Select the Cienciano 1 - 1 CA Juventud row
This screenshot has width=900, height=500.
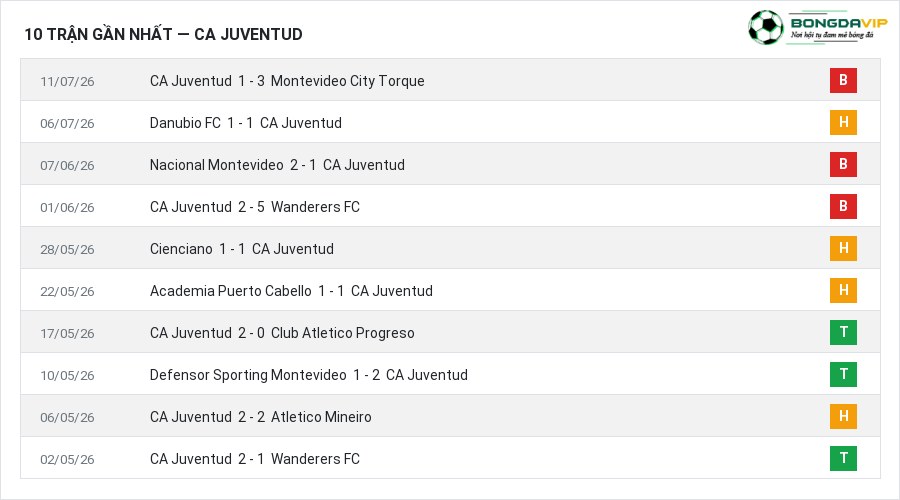click(x=451, y=248)
